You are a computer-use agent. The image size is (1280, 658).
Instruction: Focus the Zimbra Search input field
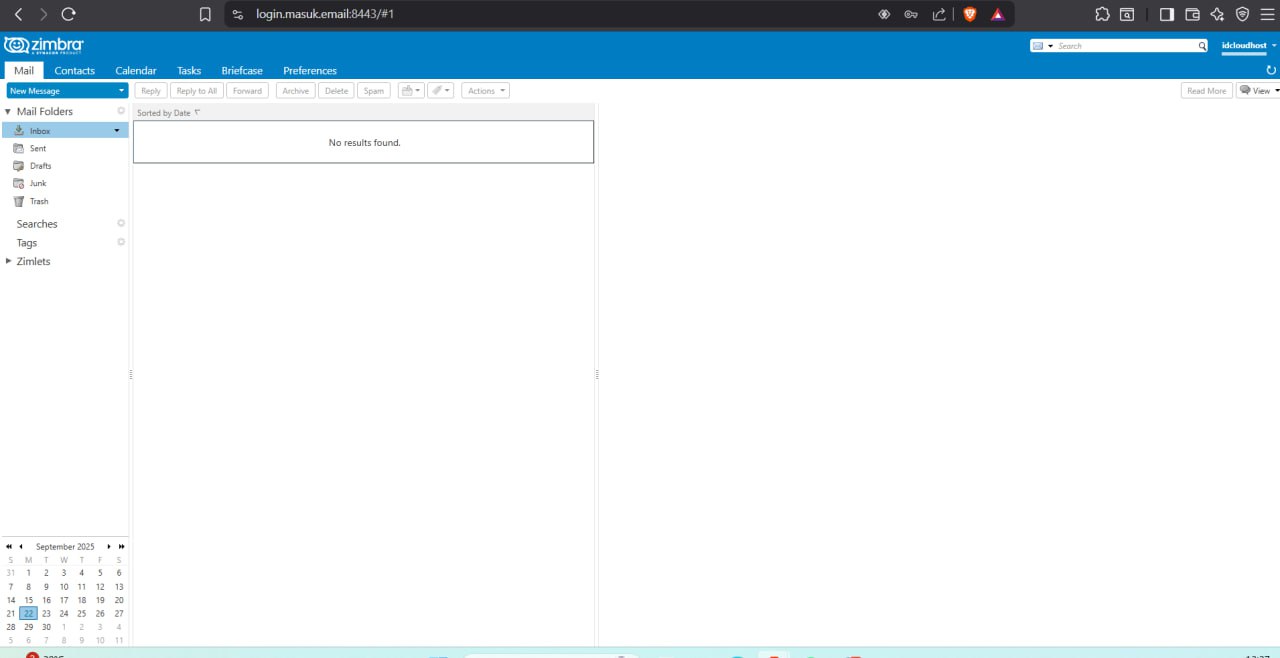point(1126,46)
